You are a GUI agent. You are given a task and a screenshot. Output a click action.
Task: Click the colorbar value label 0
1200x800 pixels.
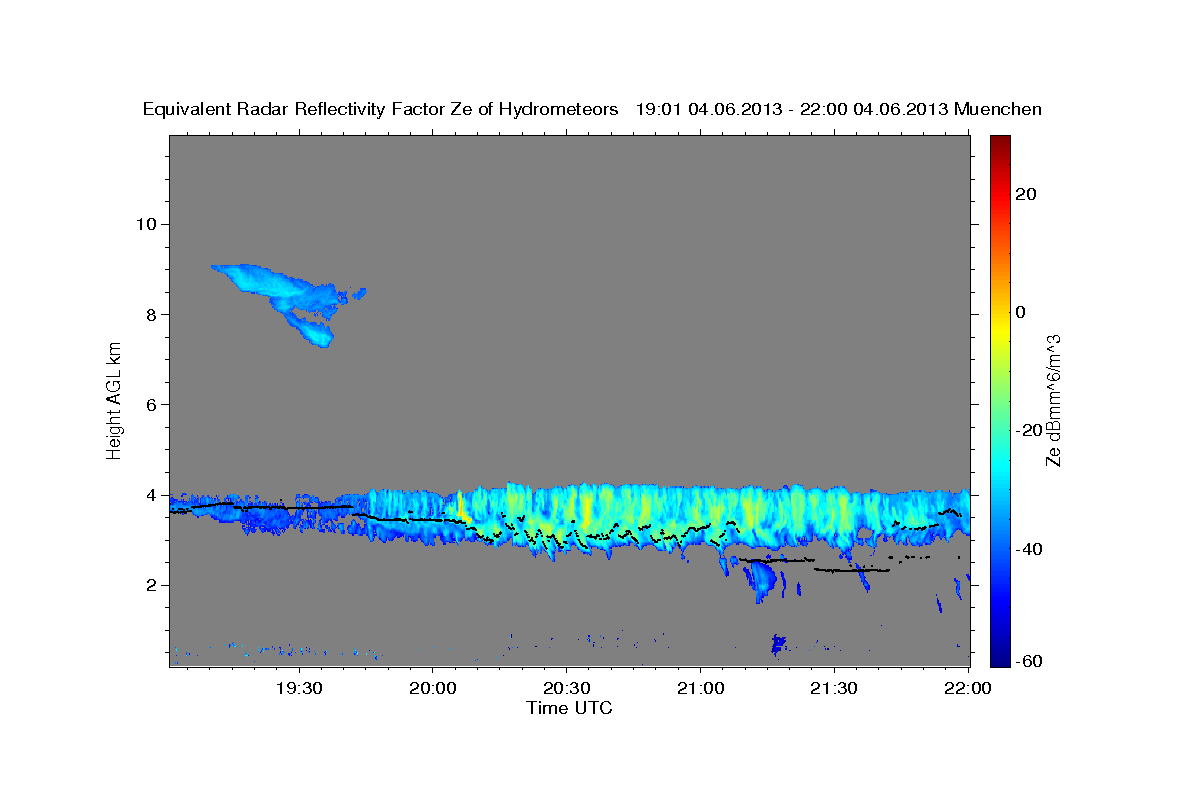(1021, 312)
